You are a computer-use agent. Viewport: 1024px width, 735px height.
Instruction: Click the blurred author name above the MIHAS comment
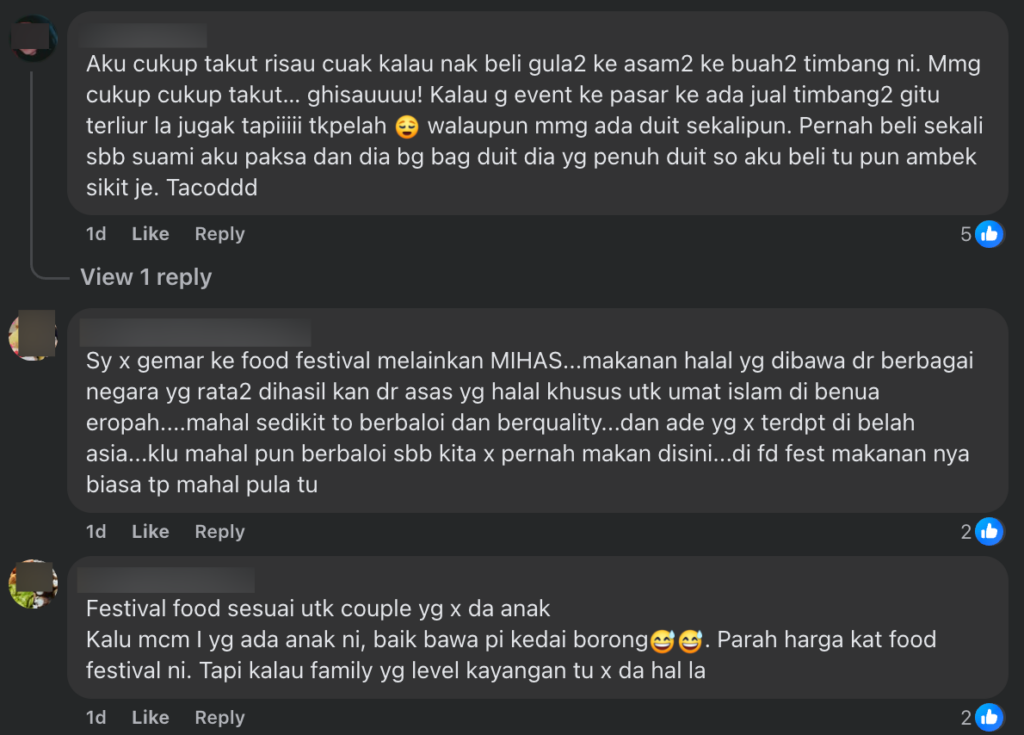[x=195, y=333]
